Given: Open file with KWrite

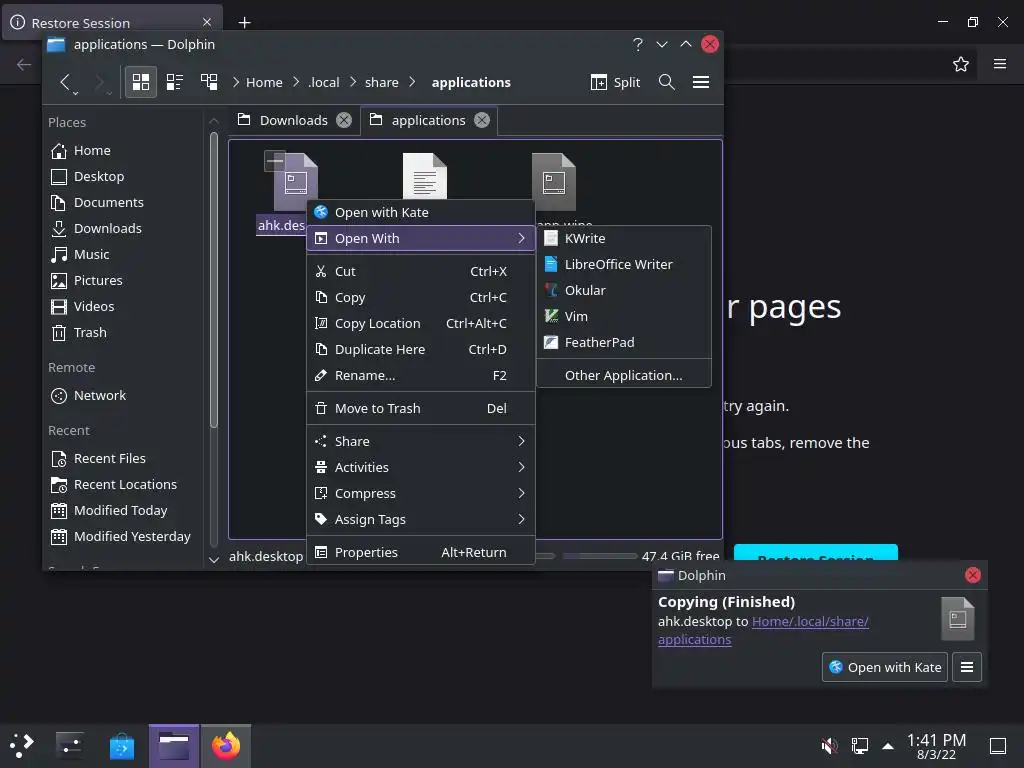Looking at the screenshot, I should coord(624,238).
